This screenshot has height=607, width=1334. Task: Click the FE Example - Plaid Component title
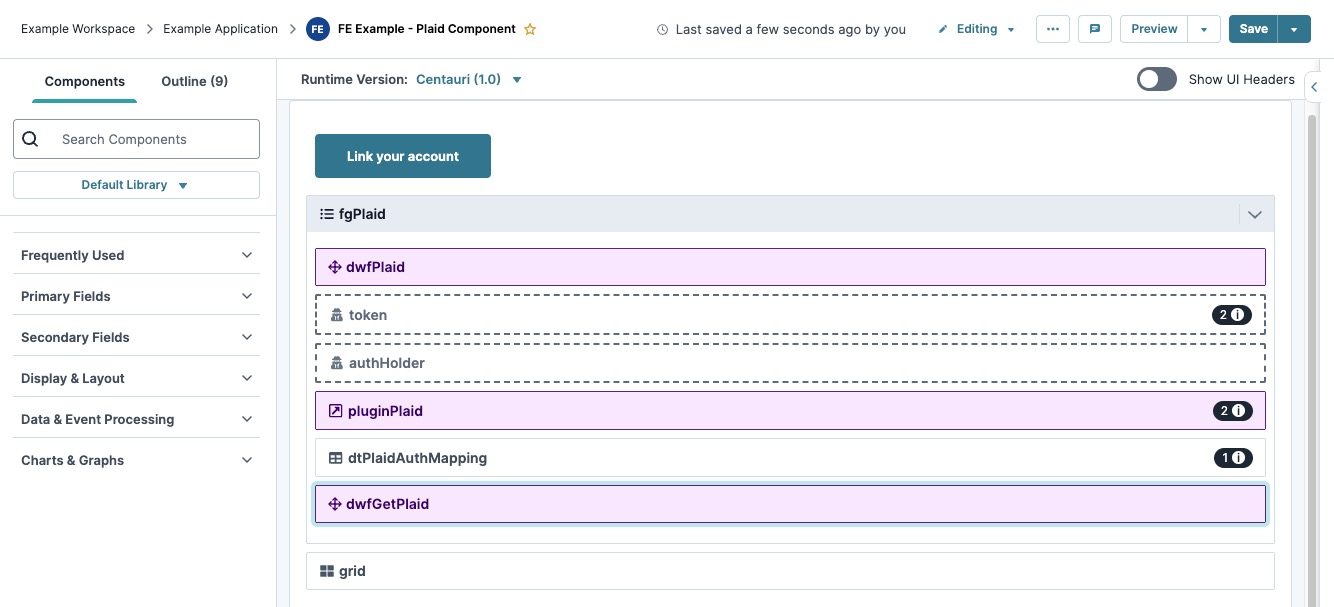[427, 29]
